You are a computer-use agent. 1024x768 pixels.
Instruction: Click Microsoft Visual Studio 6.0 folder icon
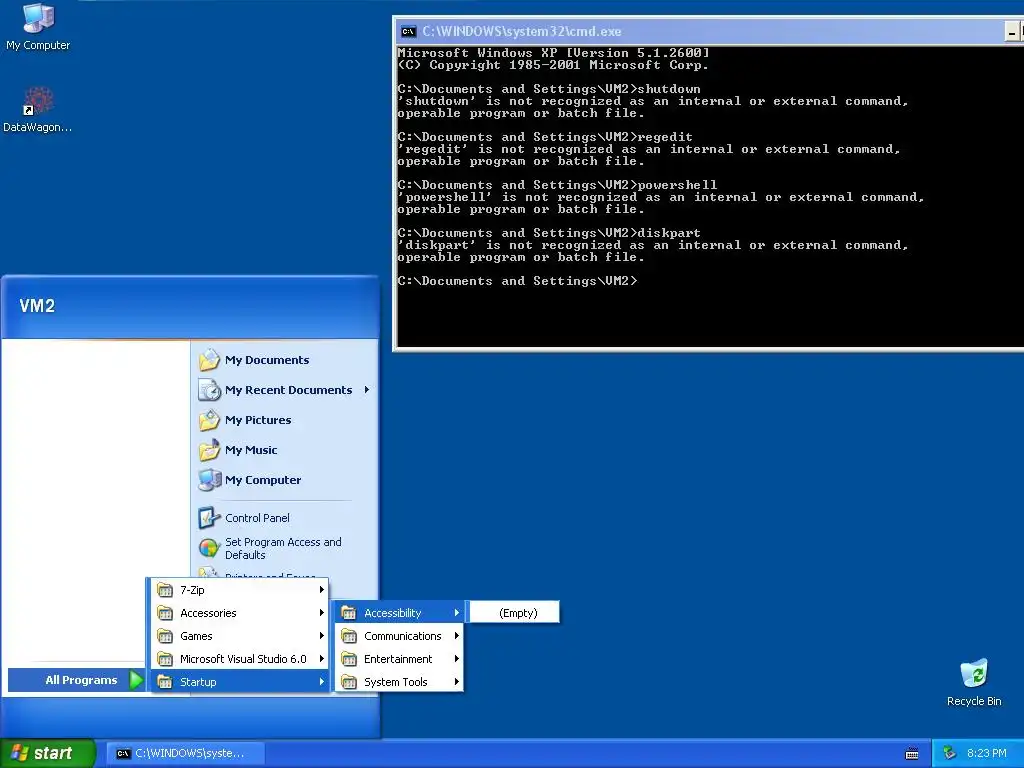pos(165,659)
